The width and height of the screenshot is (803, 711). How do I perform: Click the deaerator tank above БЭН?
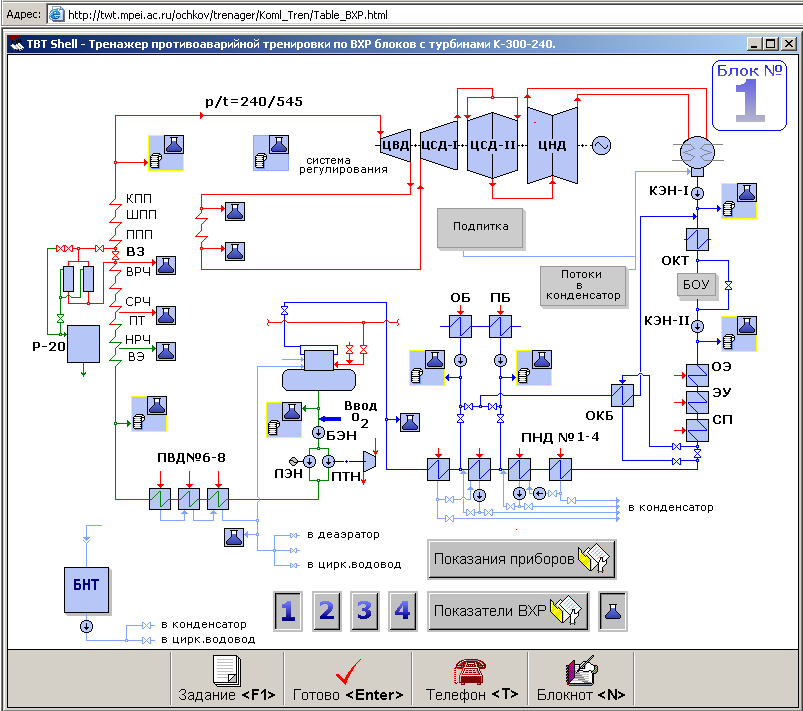(319, 380)
